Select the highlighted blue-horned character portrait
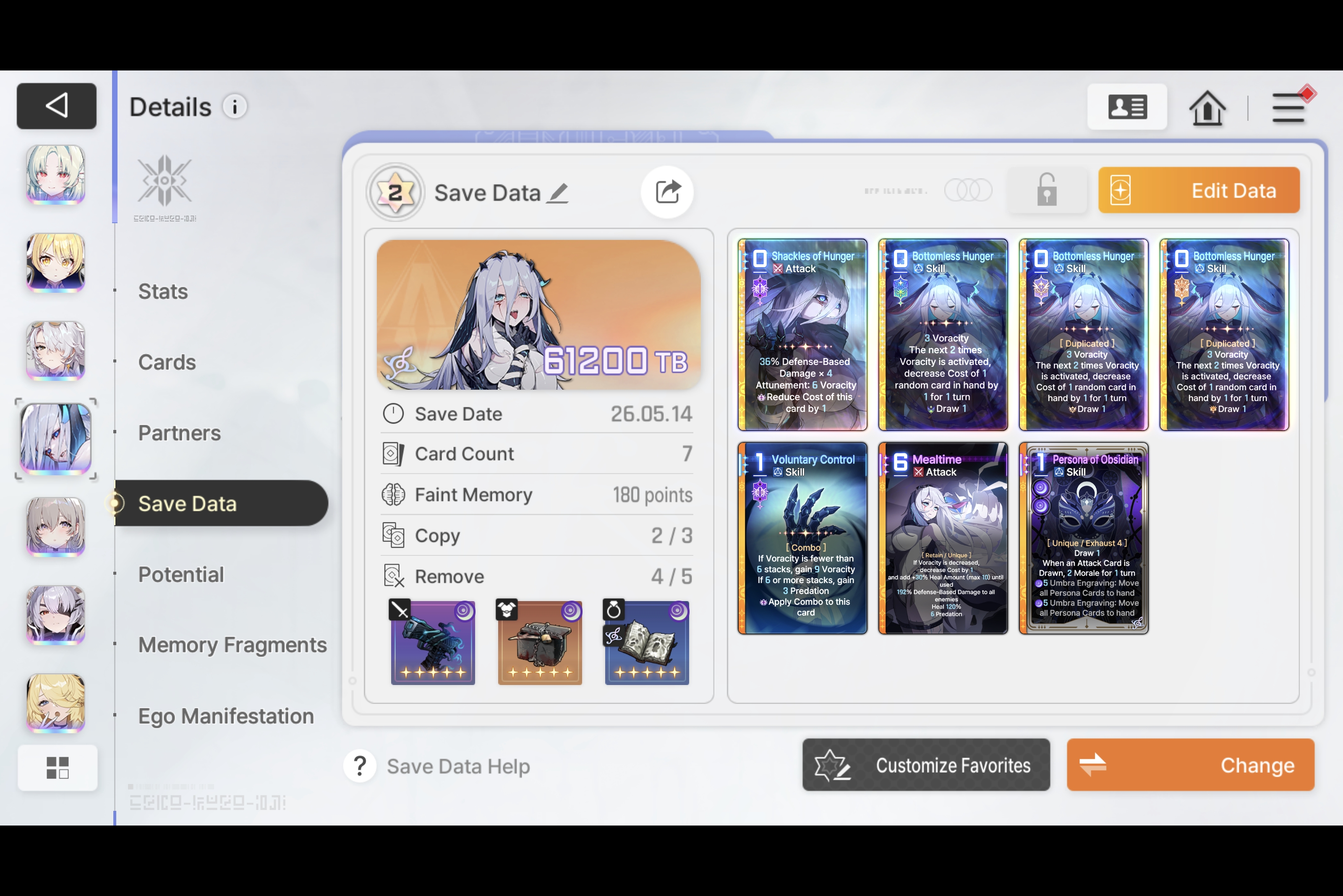This screenshot has height=896, width=1343. pyautogui.click(x=55, y=439)
